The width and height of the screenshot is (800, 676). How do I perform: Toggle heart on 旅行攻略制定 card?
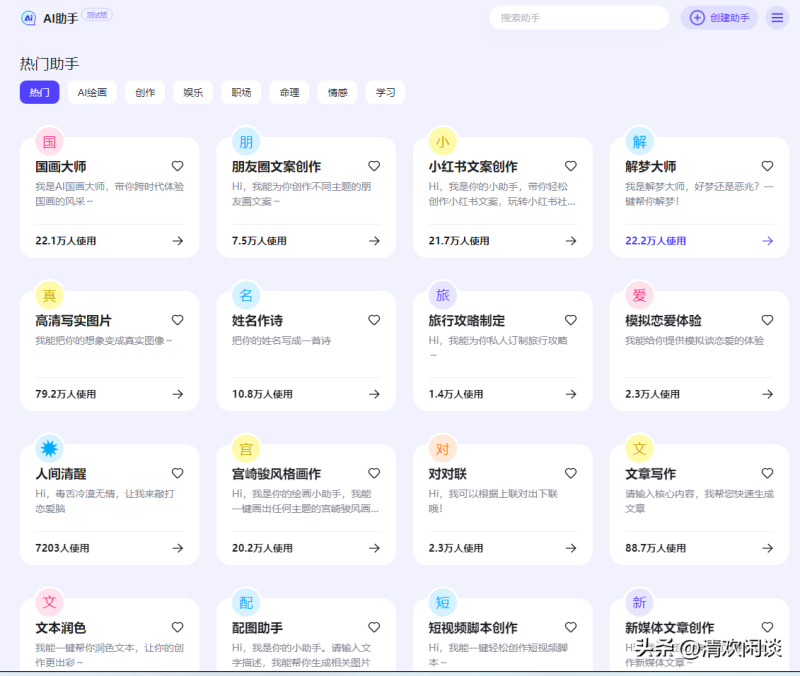tap(571, 320)
